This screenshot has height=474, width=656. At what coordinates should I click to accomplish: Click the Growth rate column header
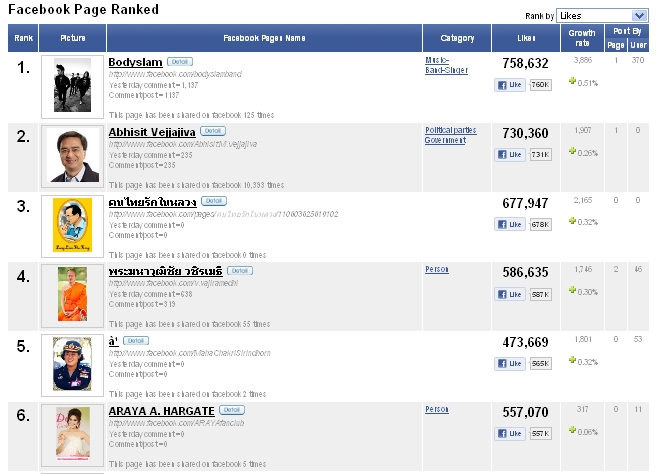click(x=582, y=38)
